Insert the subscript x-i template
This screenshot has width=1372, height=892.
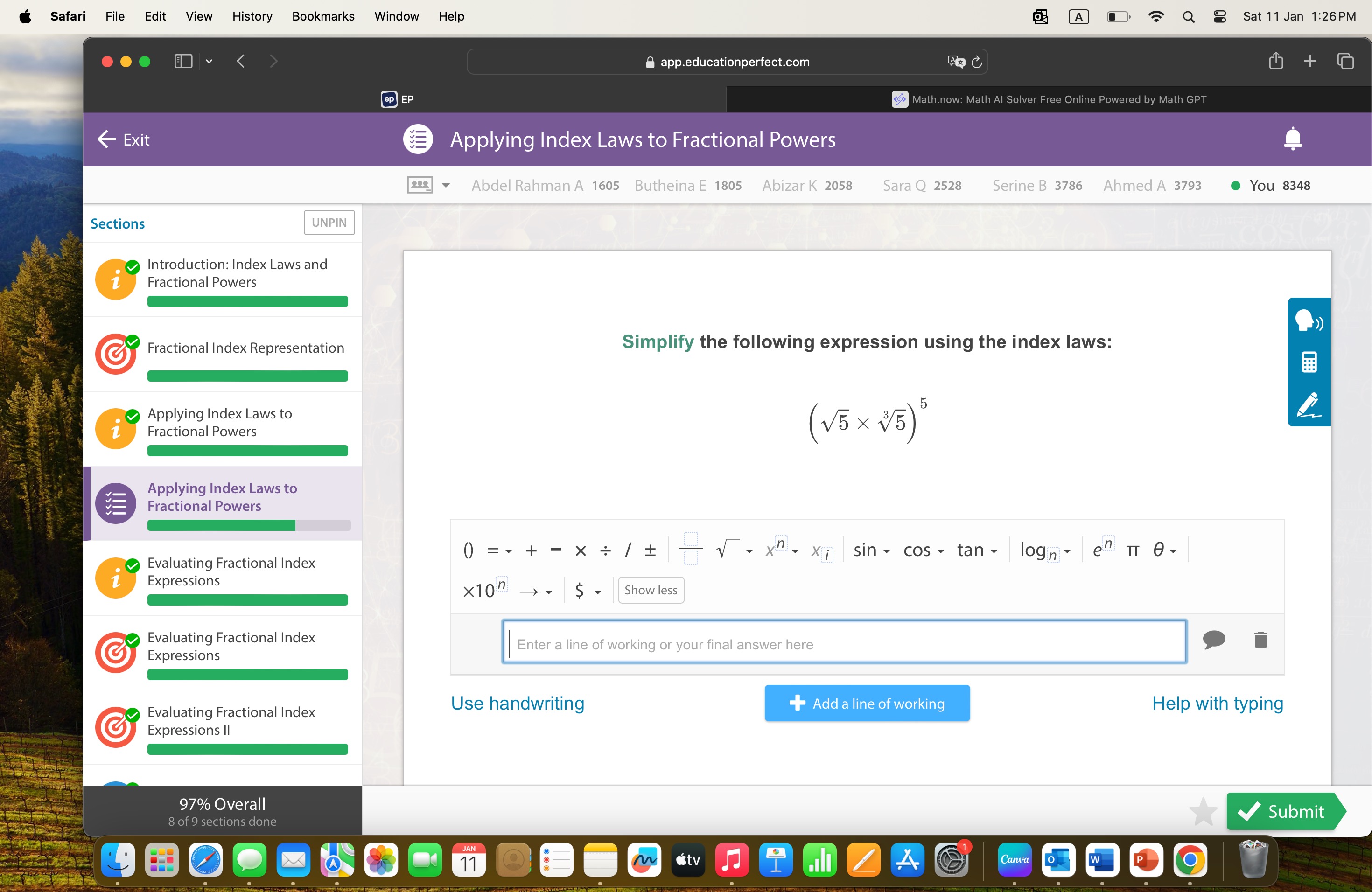tap(821, 551)
